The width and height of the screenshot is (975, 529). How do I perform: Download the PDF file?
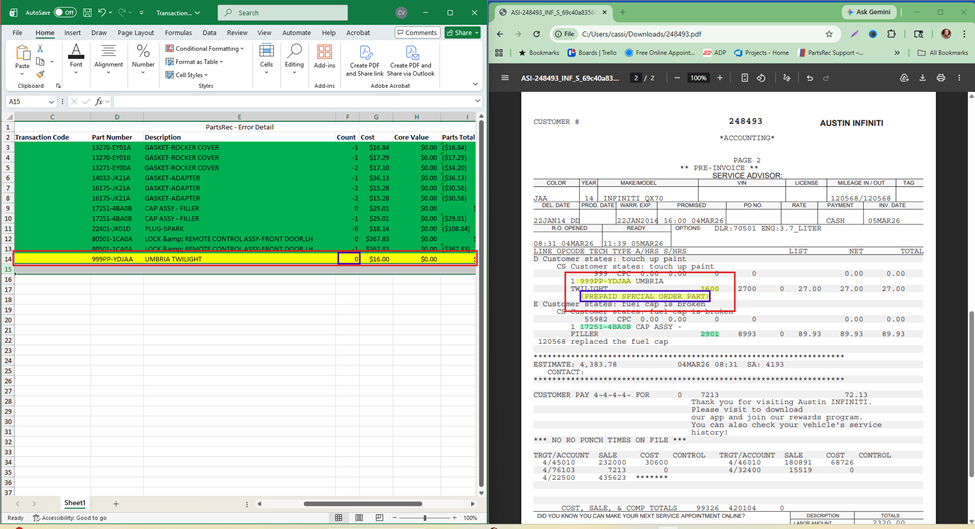(922, 78)
